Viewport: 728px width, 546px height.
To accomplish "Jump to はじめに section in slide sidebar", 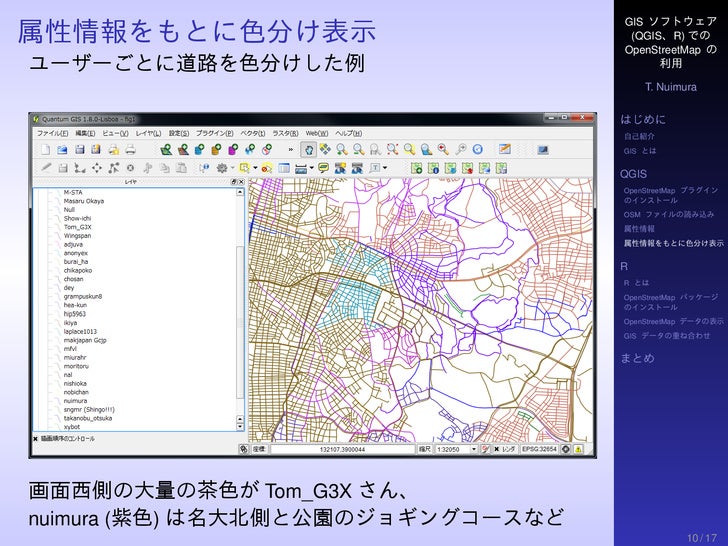I will tap(643, 120).
